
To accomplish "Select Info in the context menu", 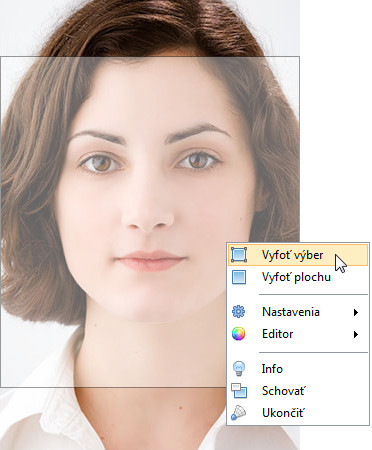I will tap(298, 369).
